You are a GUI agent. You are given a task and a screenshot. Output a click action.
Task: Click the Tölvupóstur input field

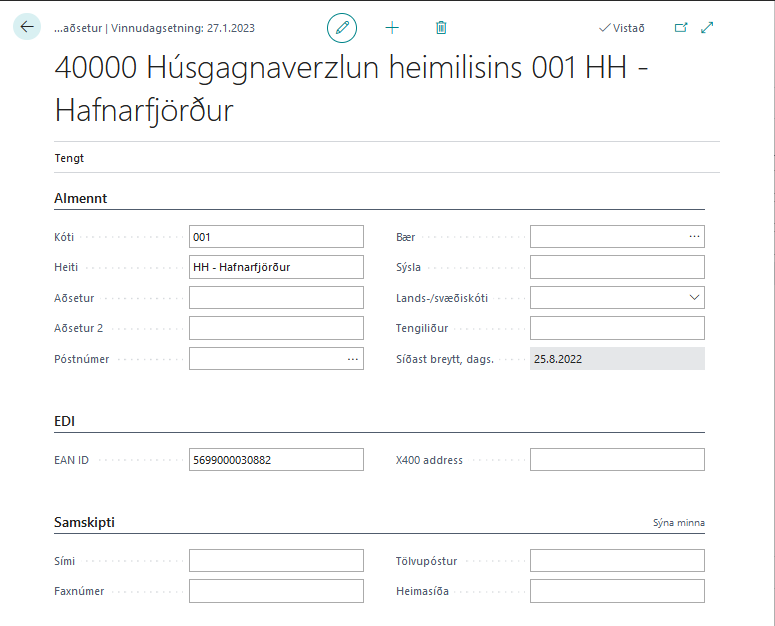click(x=616, y=561)
